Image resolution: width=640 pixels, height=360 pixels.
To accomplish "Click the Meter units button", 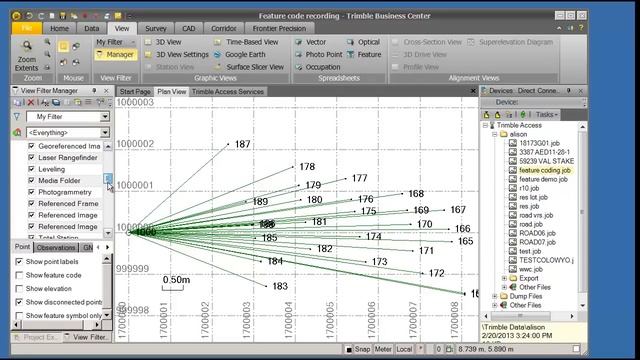I will click(383, 349).
